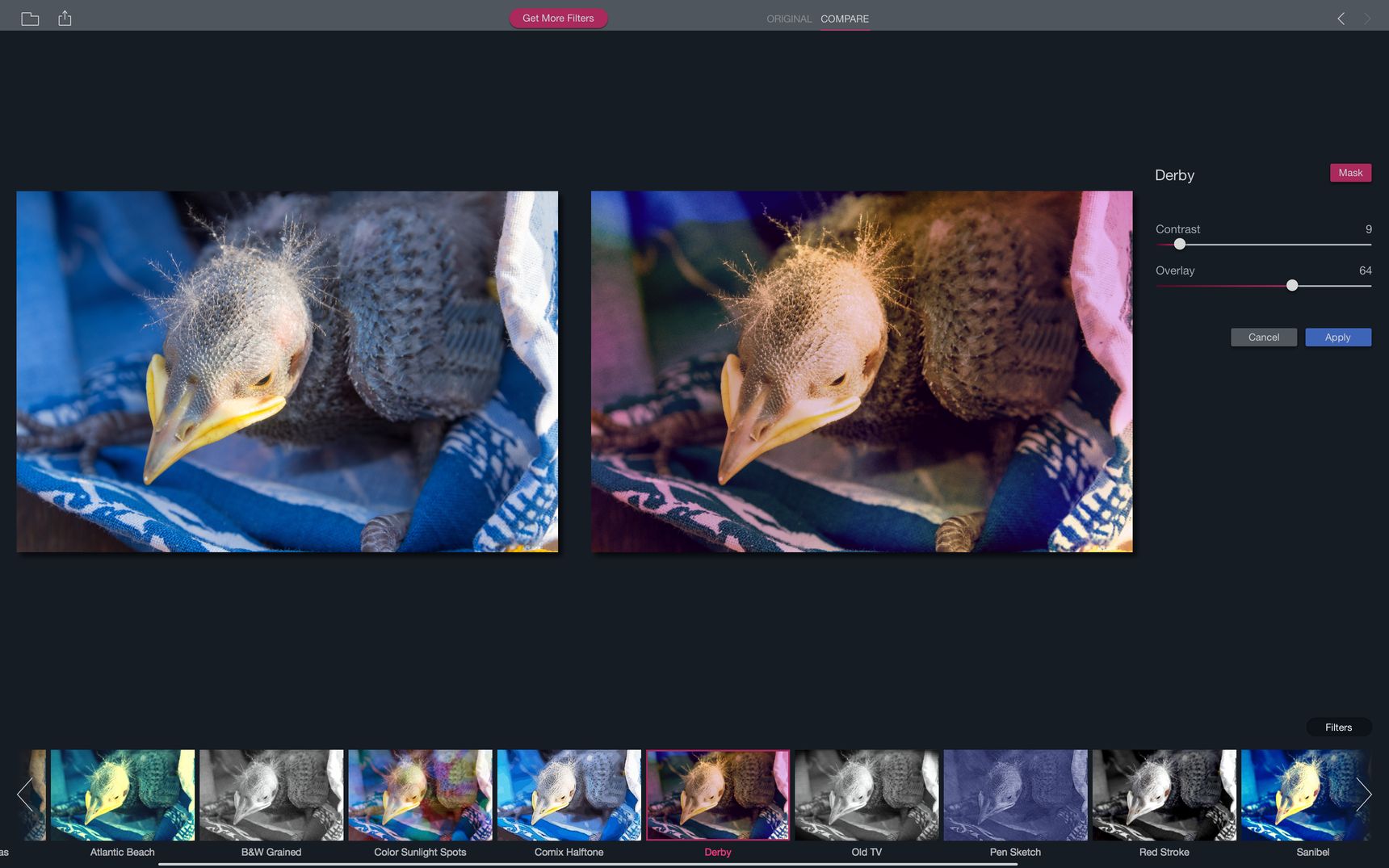The image size is (1389, 868).
Task: Show more filters with the right strip arrow
Action: pyautogui.click(x=1363, y=795)
